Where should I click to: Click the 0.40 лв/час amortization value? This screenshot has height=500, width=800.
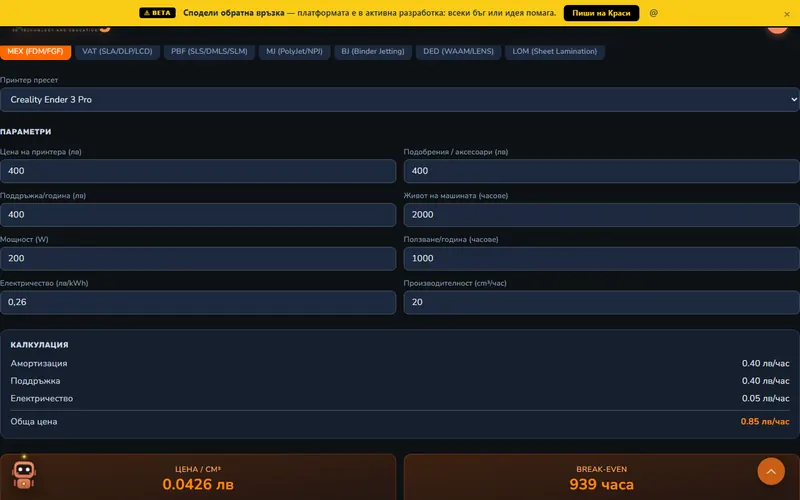(x=765, y=363)
